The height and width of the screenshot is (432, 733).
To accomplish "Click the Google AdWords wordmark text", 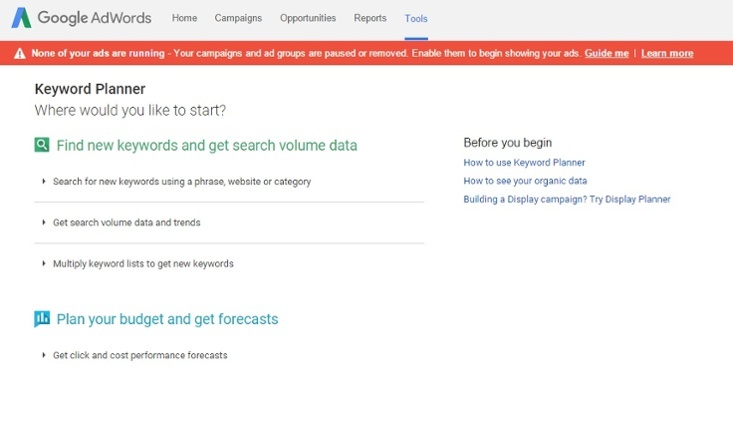I will pyautogui.click(x=94, y=18).
